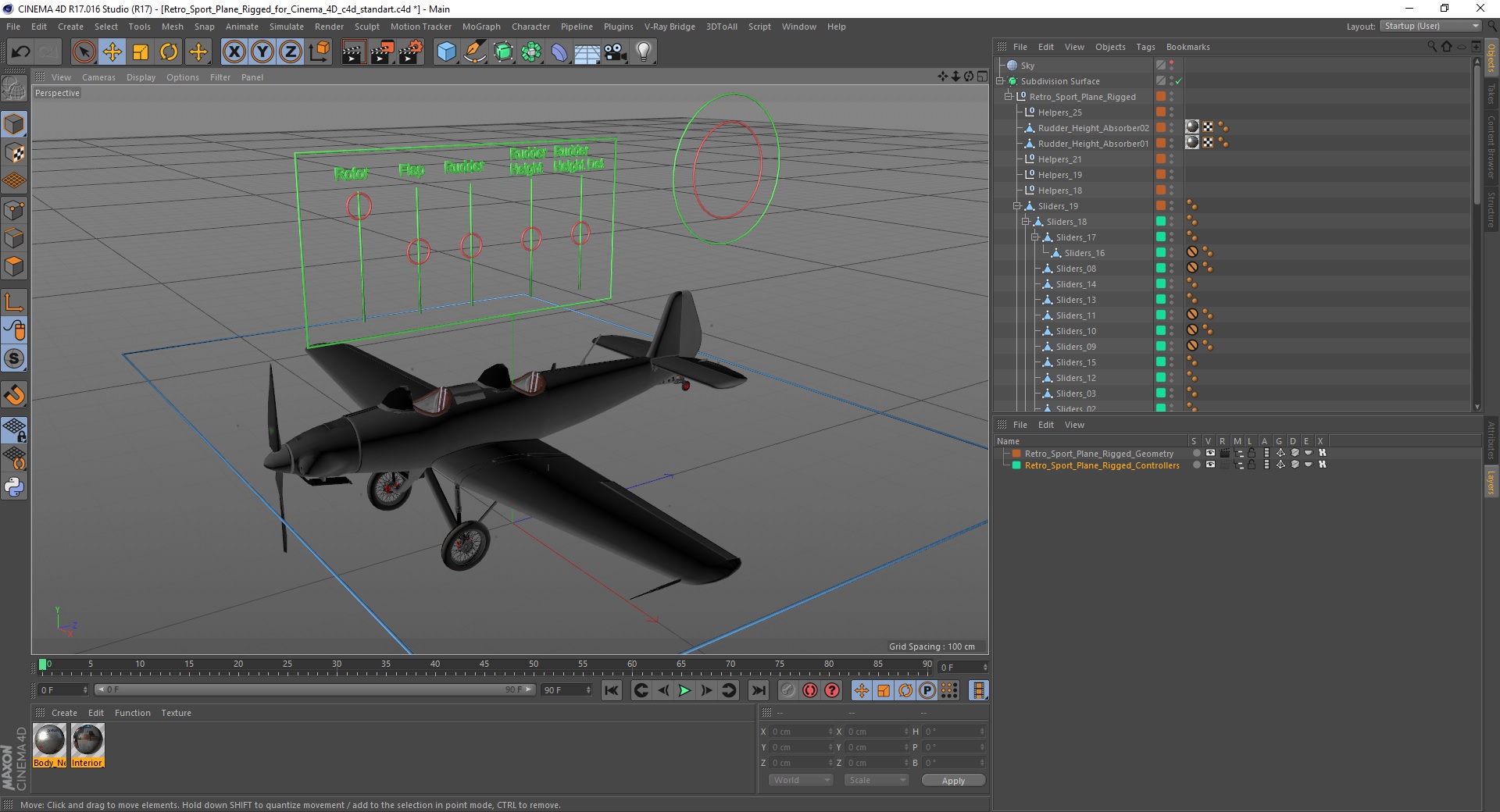Viewport: 1500px width, 812px height.
Task: Select Helpers_25 object in tree
Action: click(x=1059, y=112)
